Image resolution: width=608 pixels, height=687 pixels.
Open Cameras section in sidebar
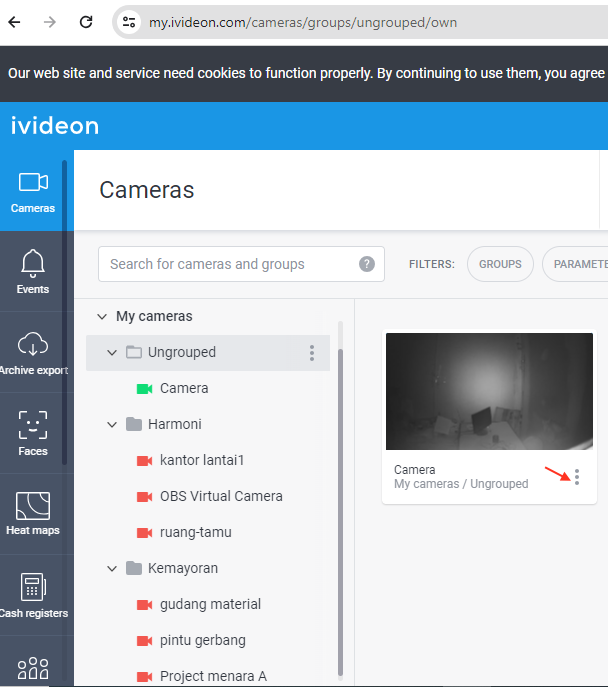(x=33, y=191)
